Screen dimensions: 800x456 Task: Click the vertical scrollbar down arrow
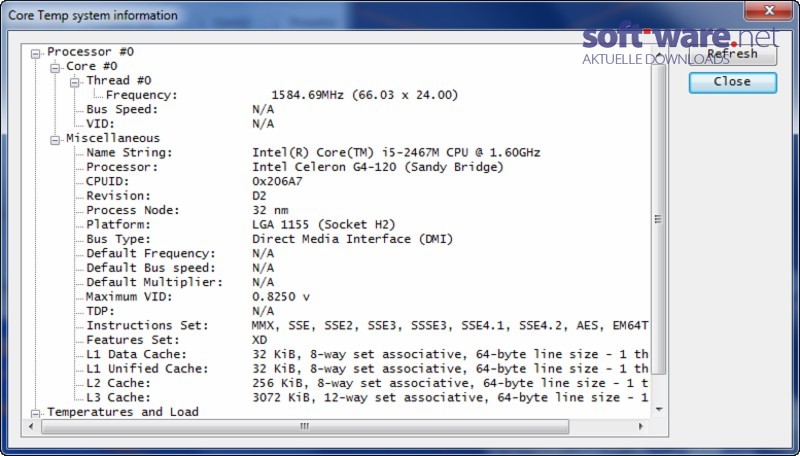tap(659, 410)
